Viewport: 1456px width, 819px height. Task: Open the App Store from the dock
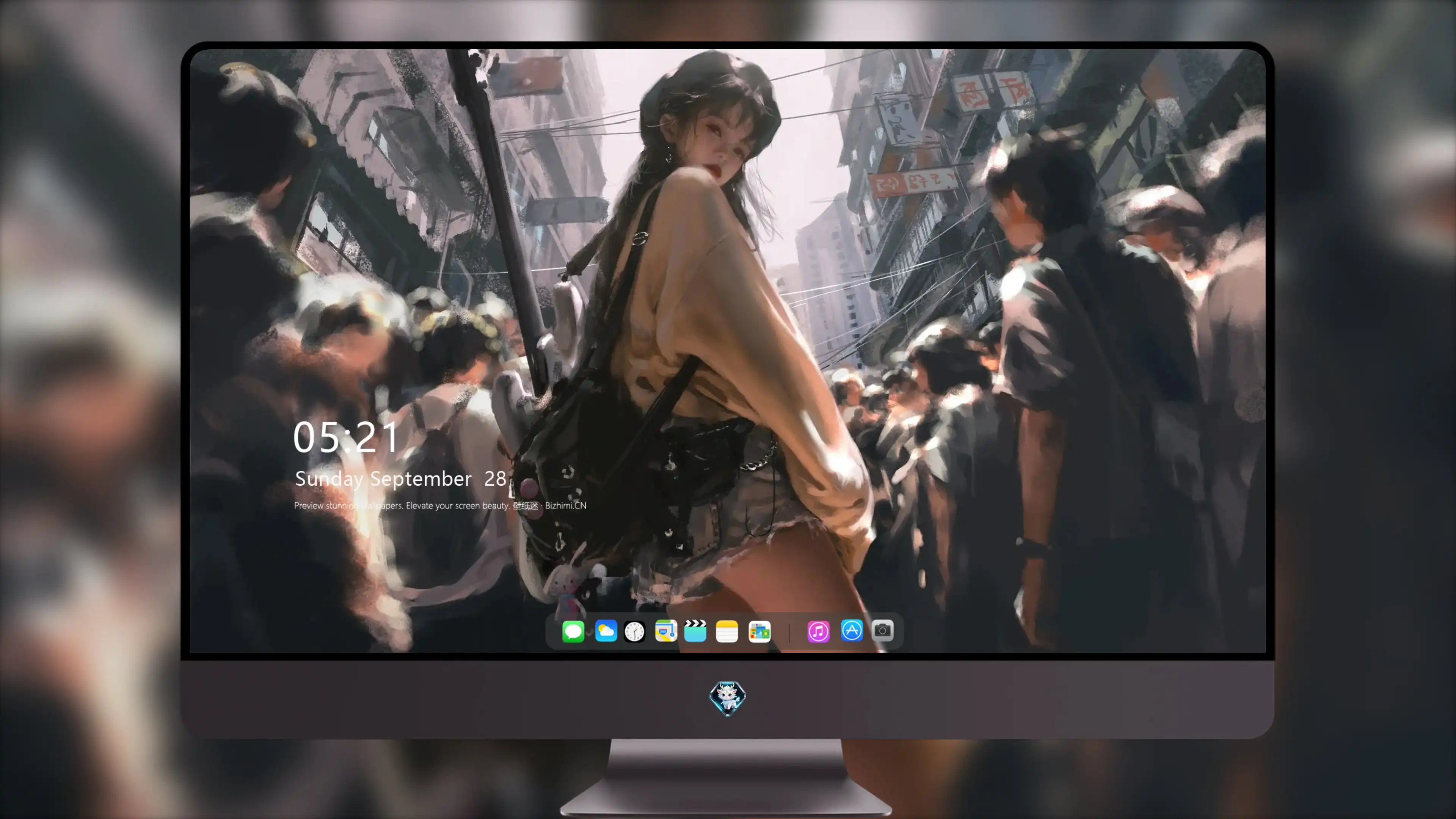(851, 630)
